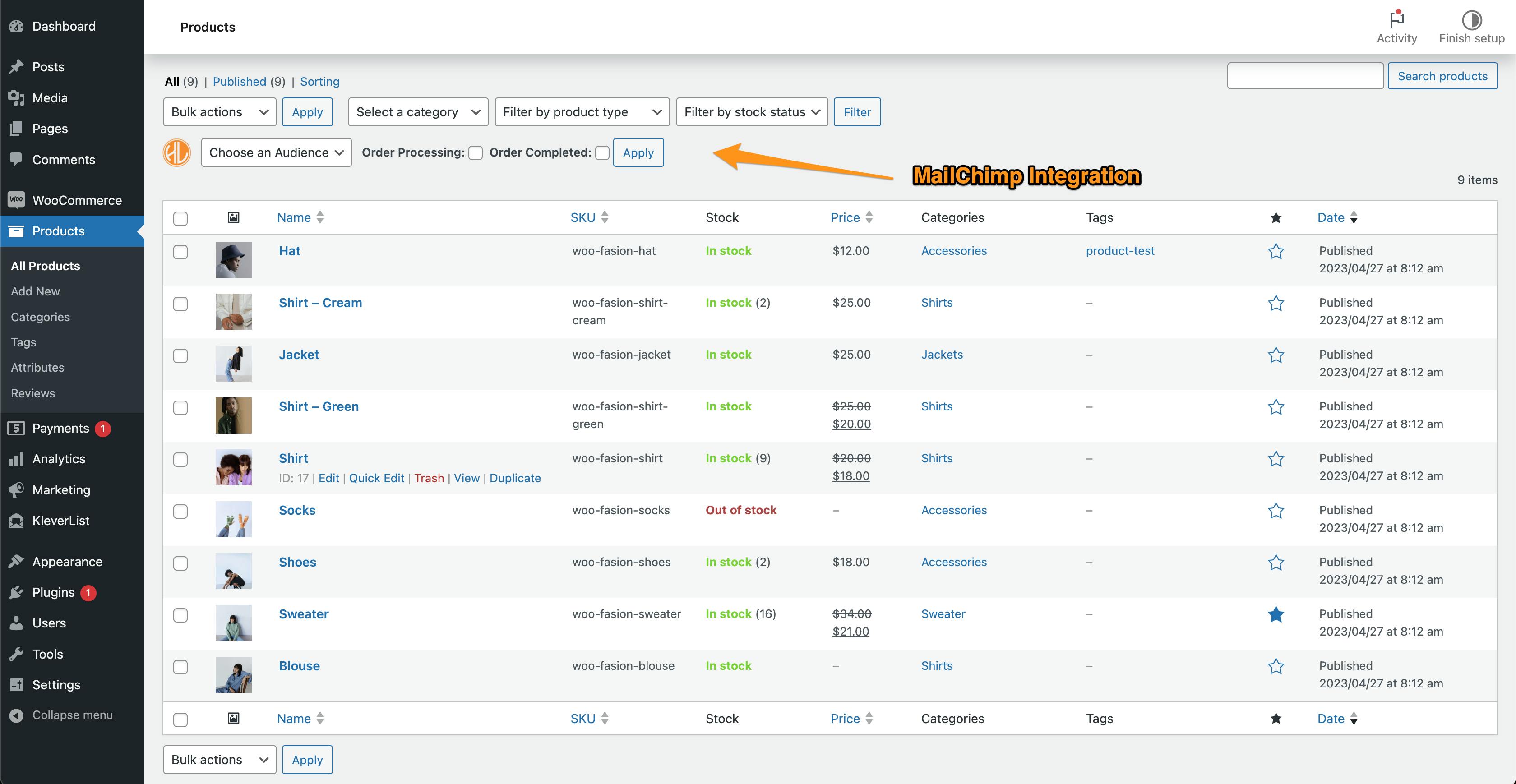The width and height of the screenshot is (1516, 784).
Task: Click Apply next to Order Completed
Action: tap(638, 152)
